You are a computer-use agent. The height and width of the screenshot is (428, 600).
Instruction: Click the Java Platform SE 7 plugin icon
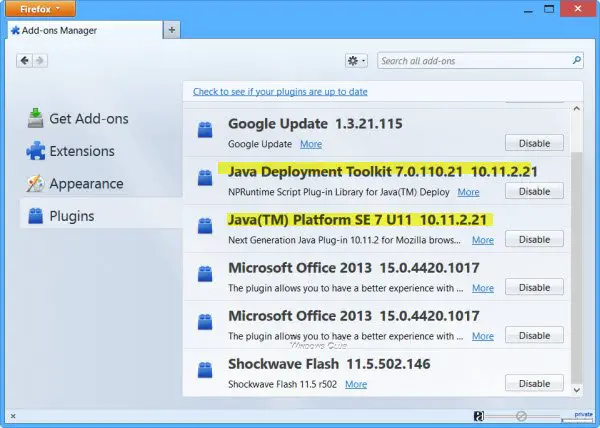pos(205,225)
